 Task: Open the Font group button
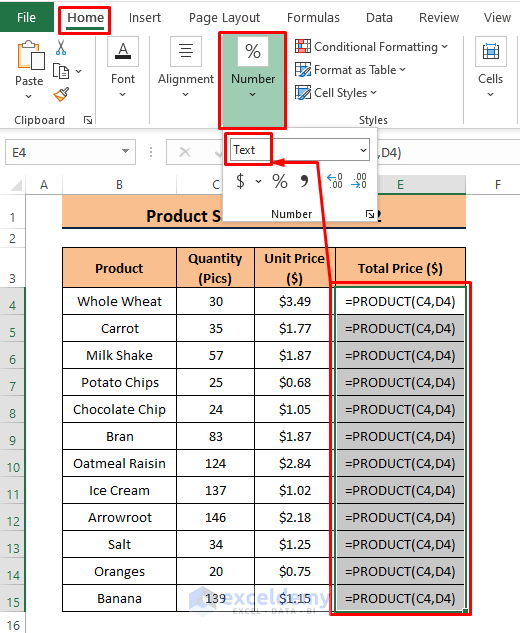point(123,68)
